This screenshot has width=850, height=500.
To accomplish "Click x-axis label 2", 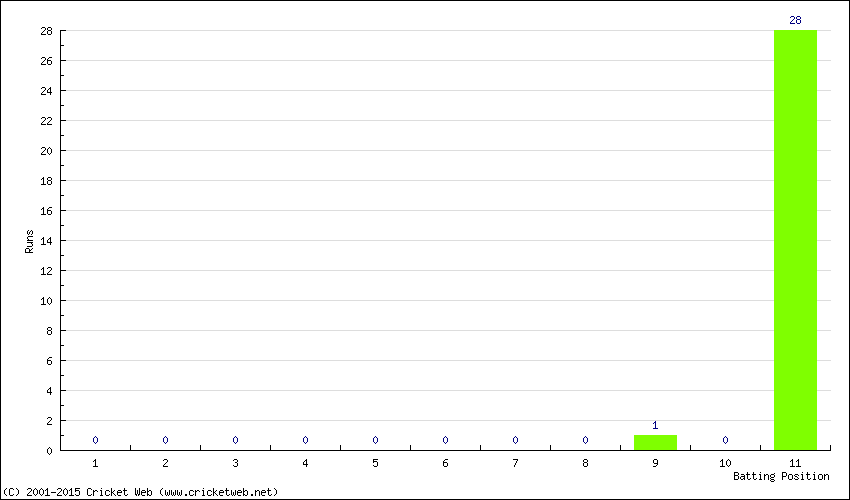I will coord(165,463).
